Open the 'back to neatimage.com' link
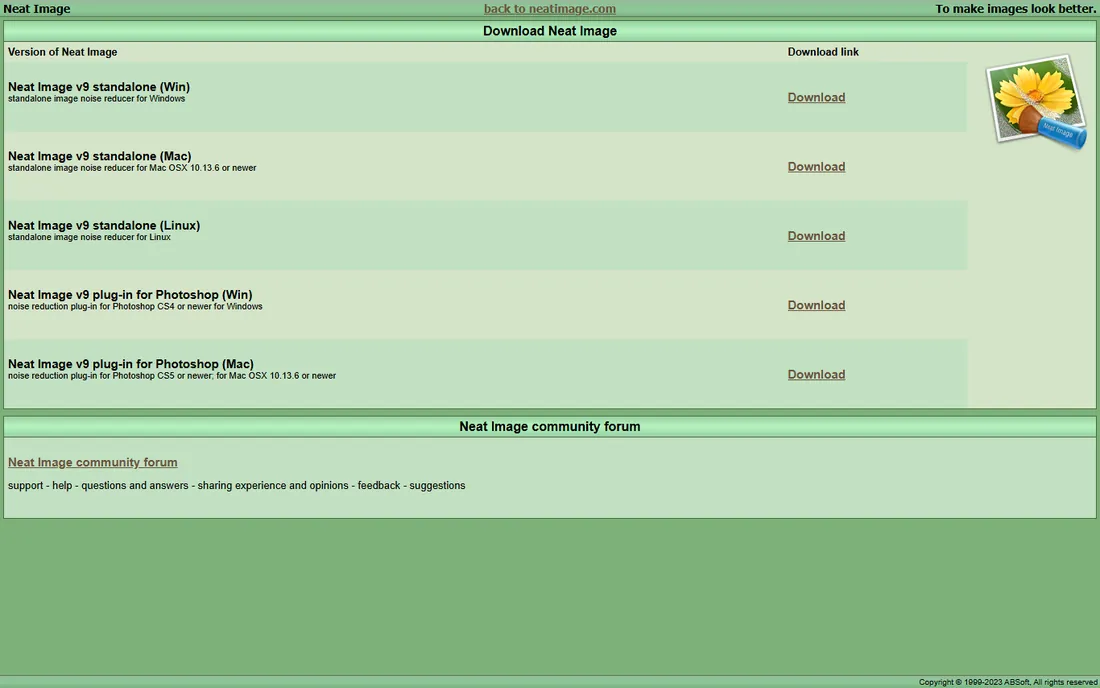This screenshot has height=688, width=1100. [x=549, y=9]
